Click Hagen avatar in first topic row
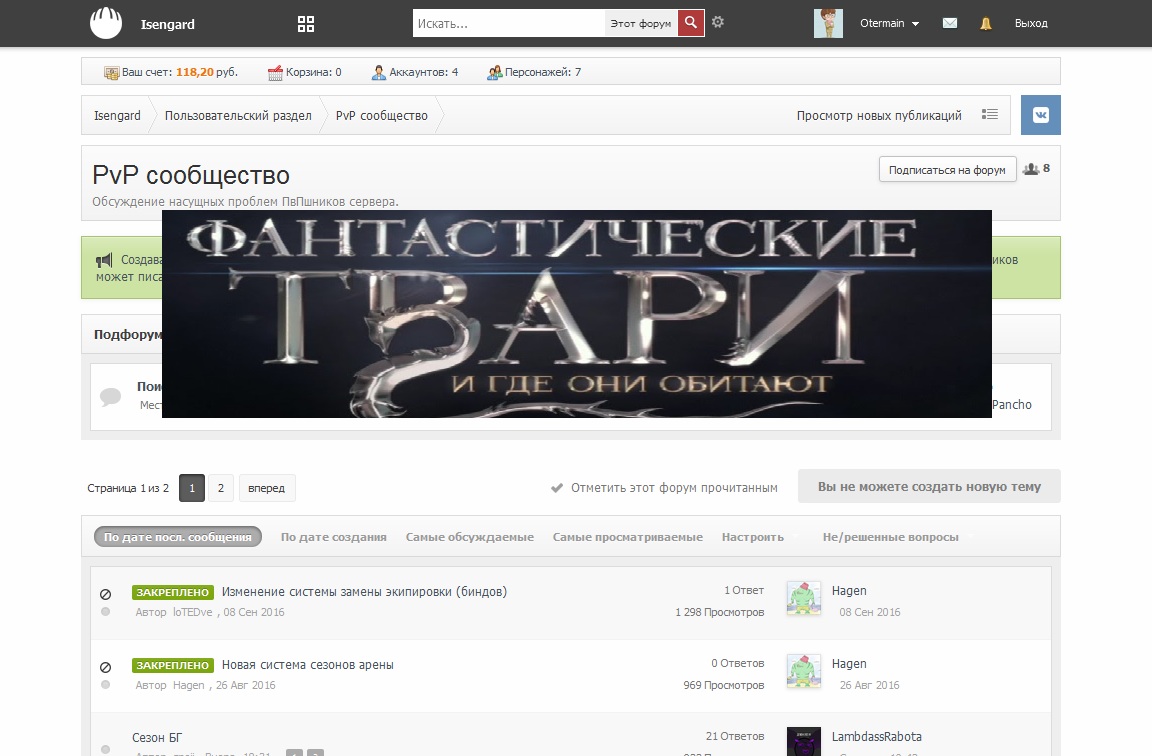 coord(804,598)
